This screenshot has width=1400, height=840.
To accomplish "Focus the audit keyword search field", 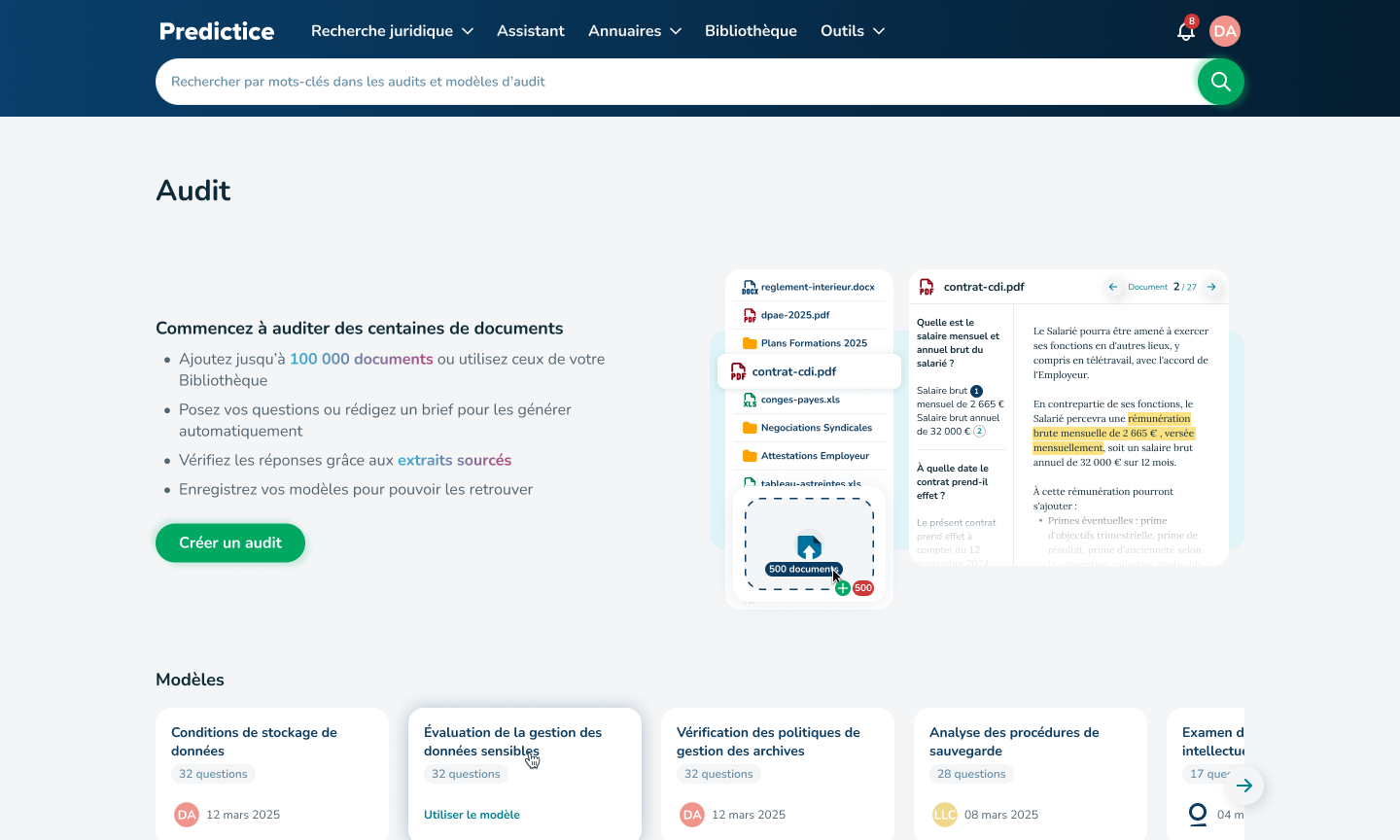I will 677,82.
